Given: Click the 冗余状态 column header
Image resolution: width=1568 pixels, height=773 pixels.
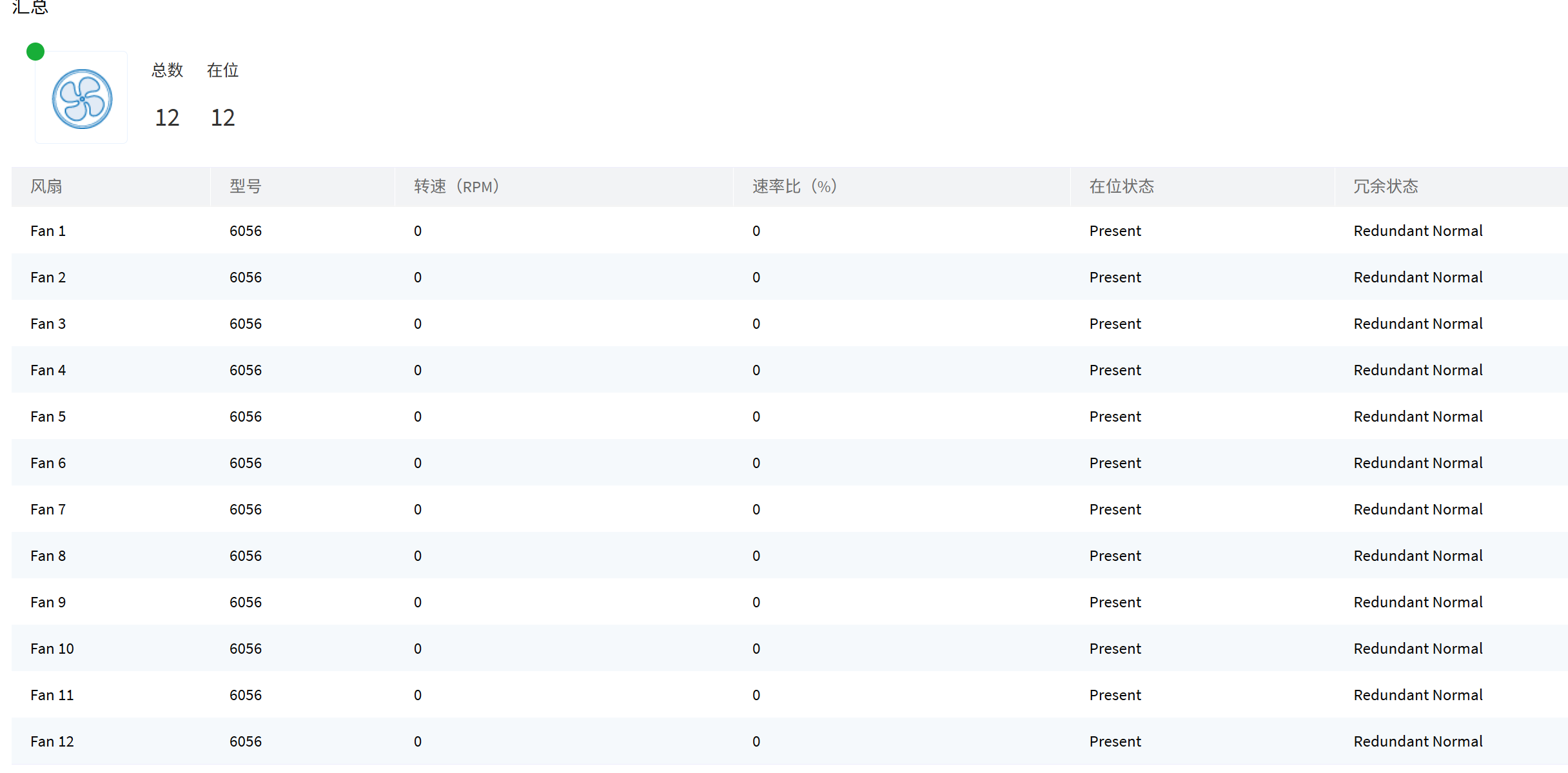Looking at the screenshot, I should [x=1386, y=187].
